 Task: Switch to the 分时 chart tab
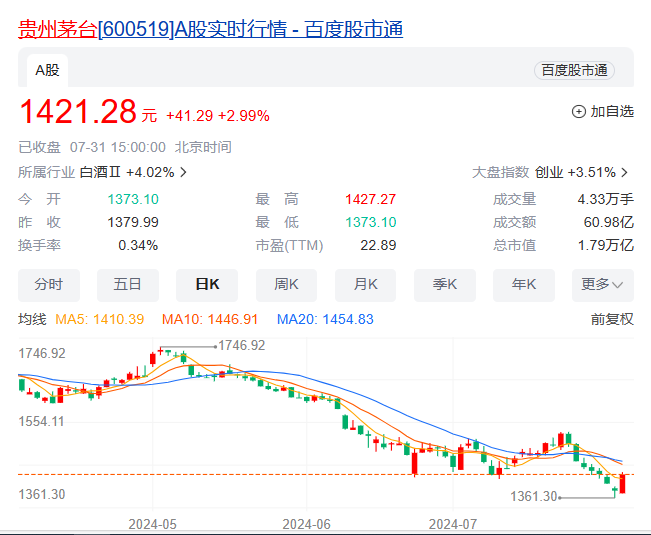click(x=49, y=285)
